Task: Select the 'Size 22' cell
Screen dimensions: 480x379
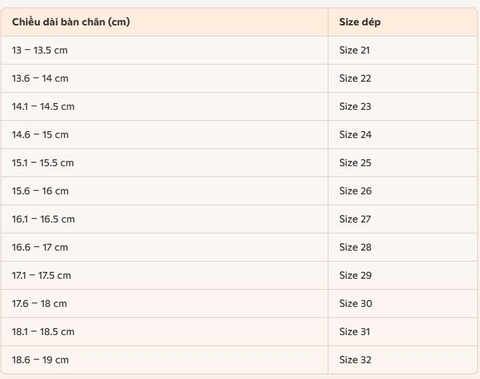Action: pyautogui.click(x=403, y=78)
